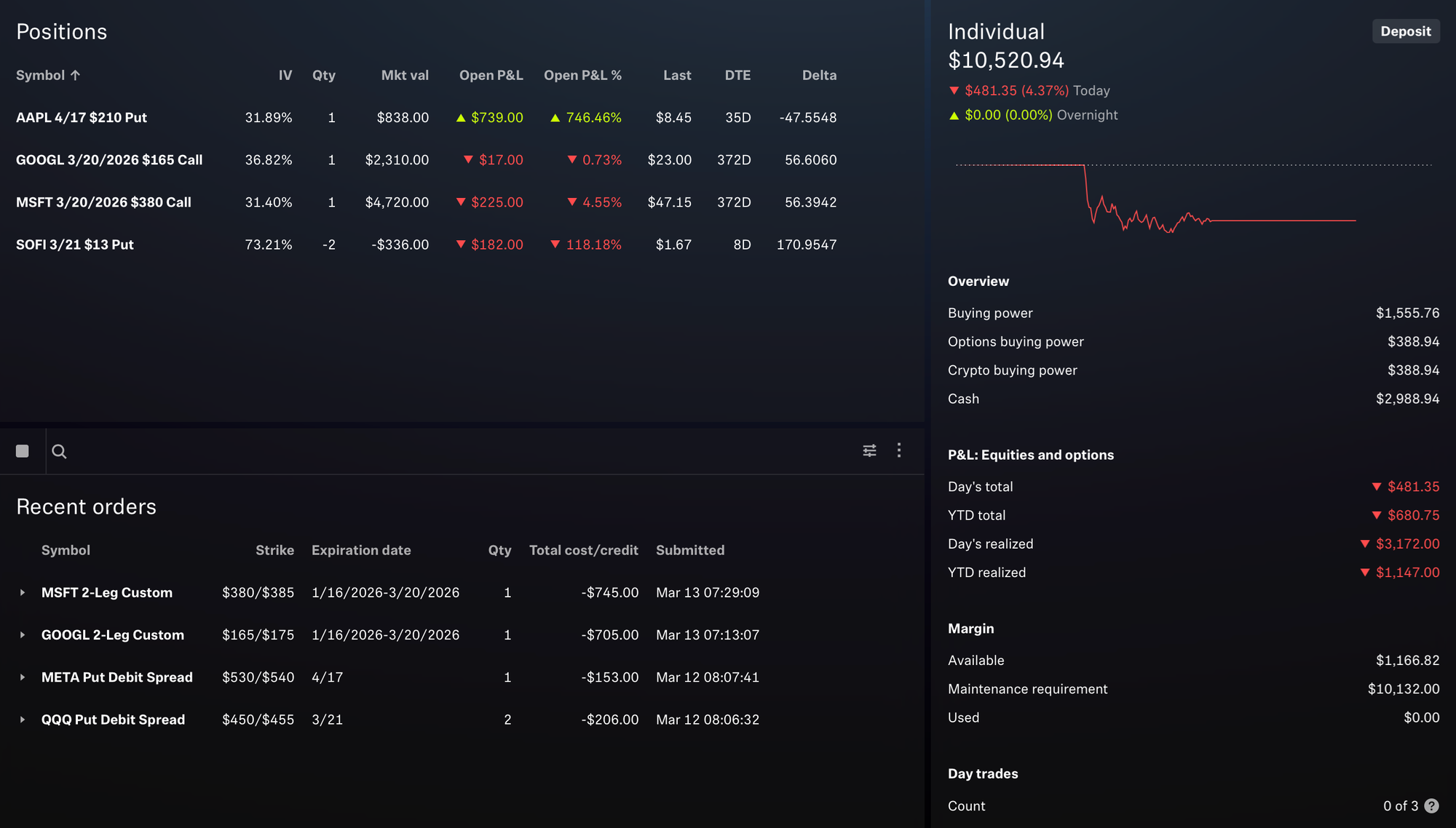
Task: Open the AAPL 4/17 $210 Put position
Action: pos(82,117)
